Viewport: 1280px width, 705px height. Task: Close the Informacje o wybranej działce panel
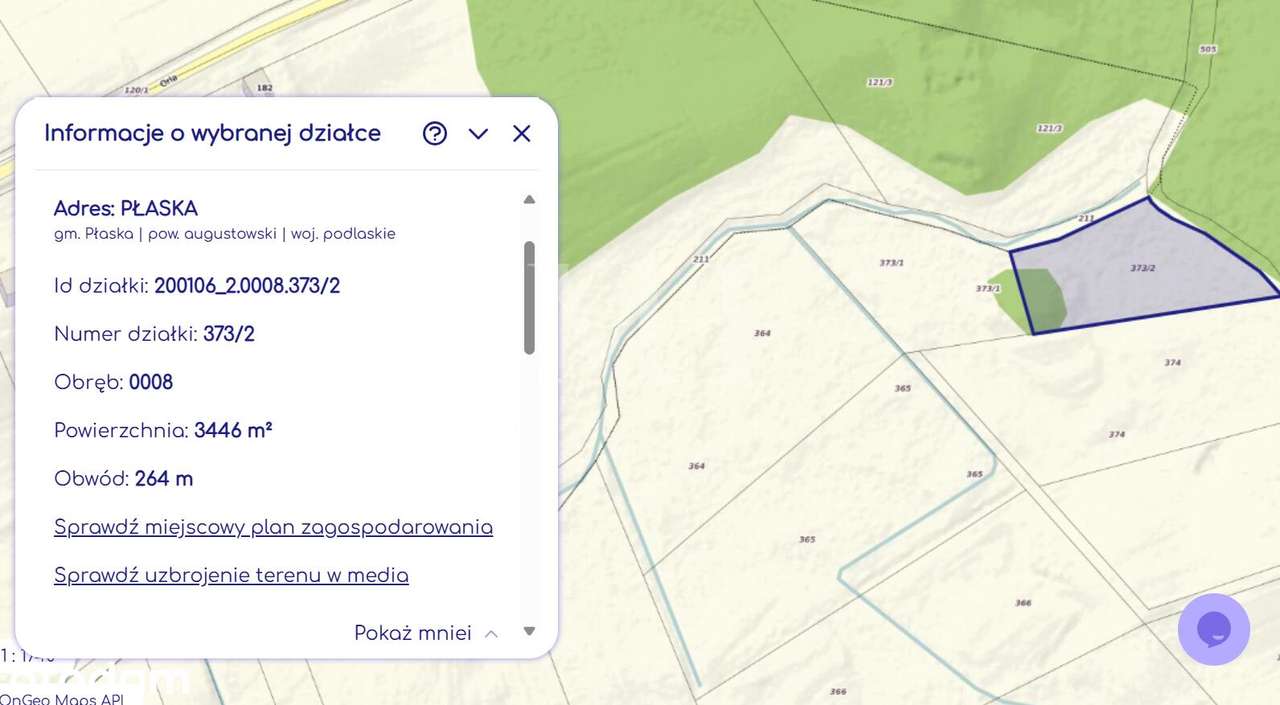point(521,133)
